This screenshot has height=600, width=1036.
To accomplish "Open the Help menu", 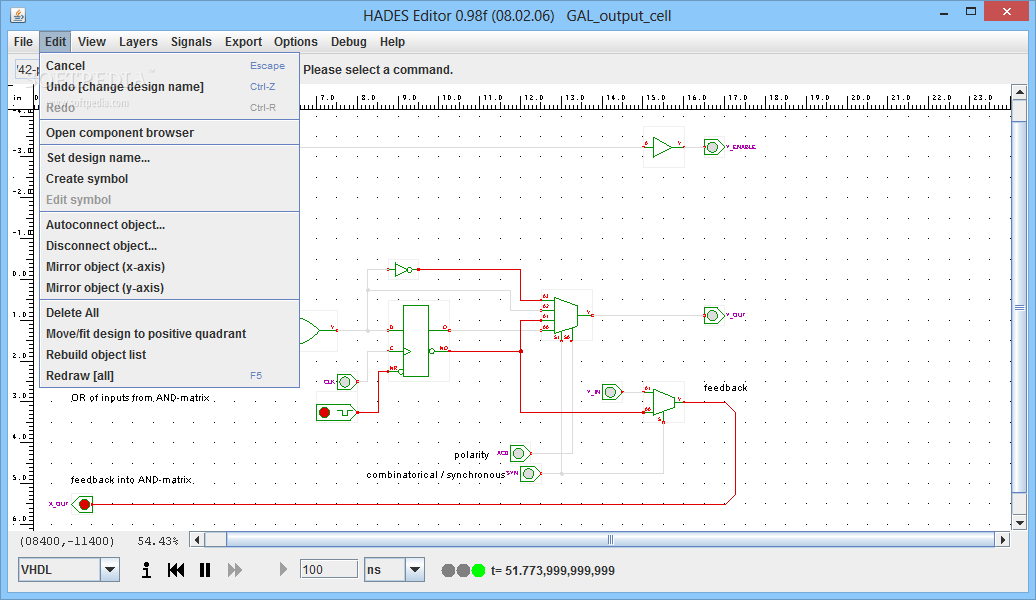I will point(392,42).
